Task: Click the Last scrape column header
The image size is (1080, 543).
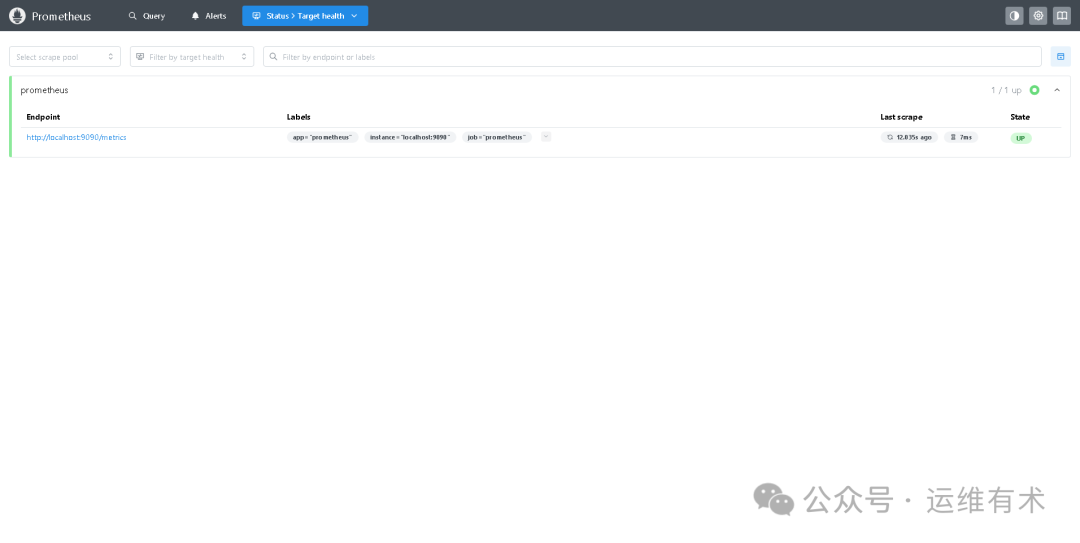Action: (902, 117)
